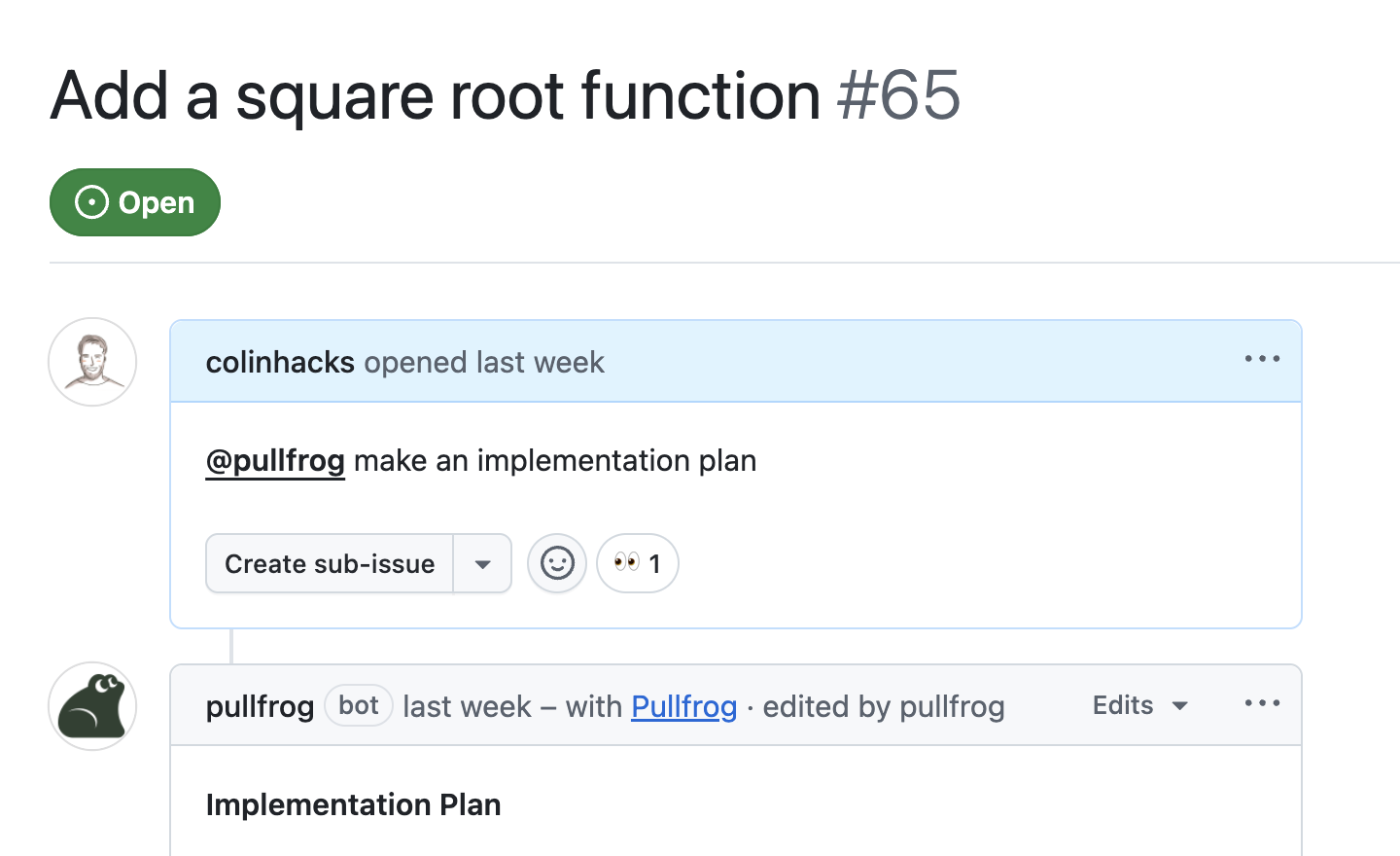Image resolution: width=1400 pixels, height=856 pixels.
Task: Click the issue number #65
Action: tap(898, 95)
